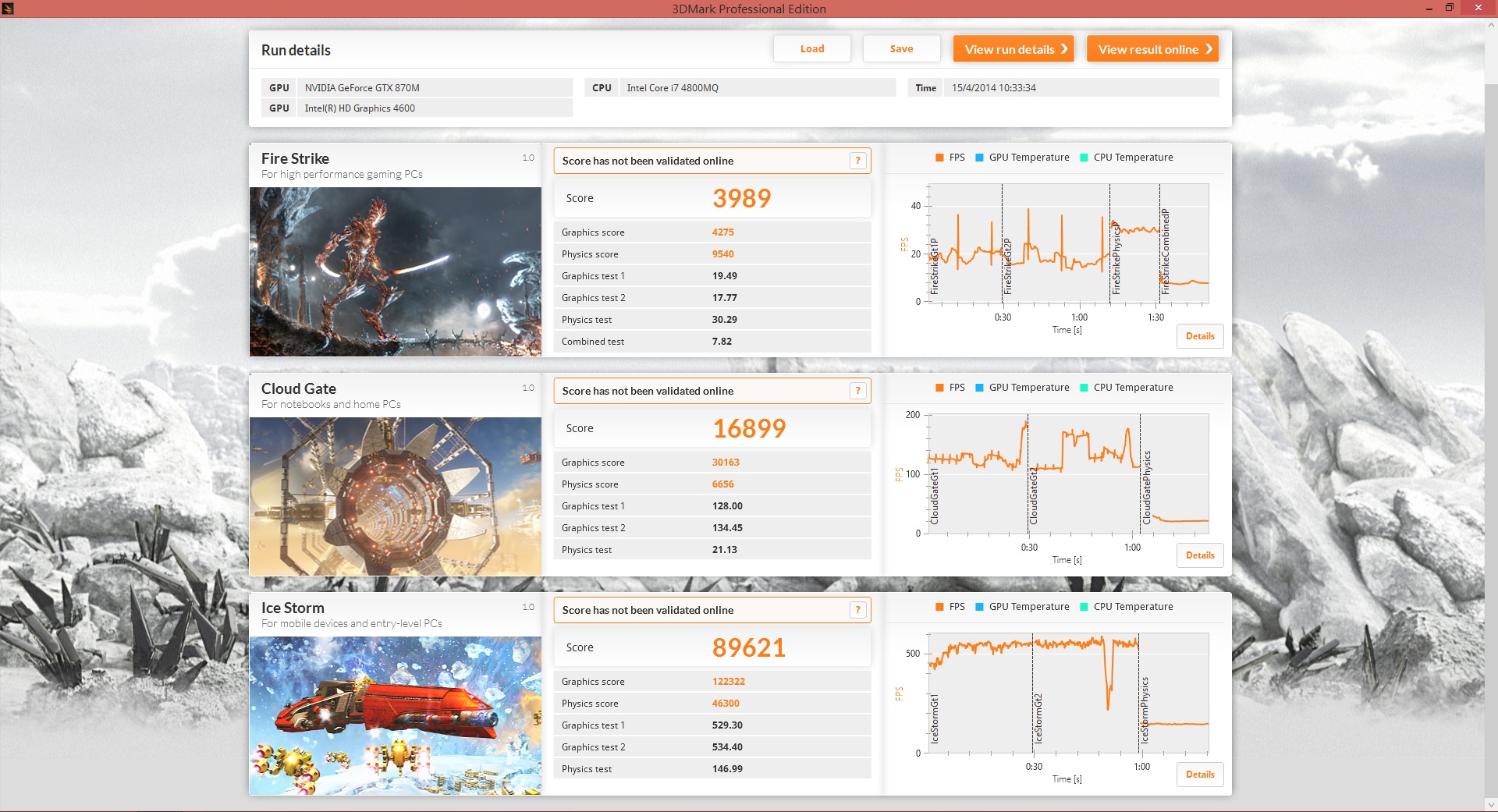Screen dimensions: 1498x812
Task: Click FireStrikePhysicsP marker in Fire Strike chart
Action: (x=1116, y=259)
